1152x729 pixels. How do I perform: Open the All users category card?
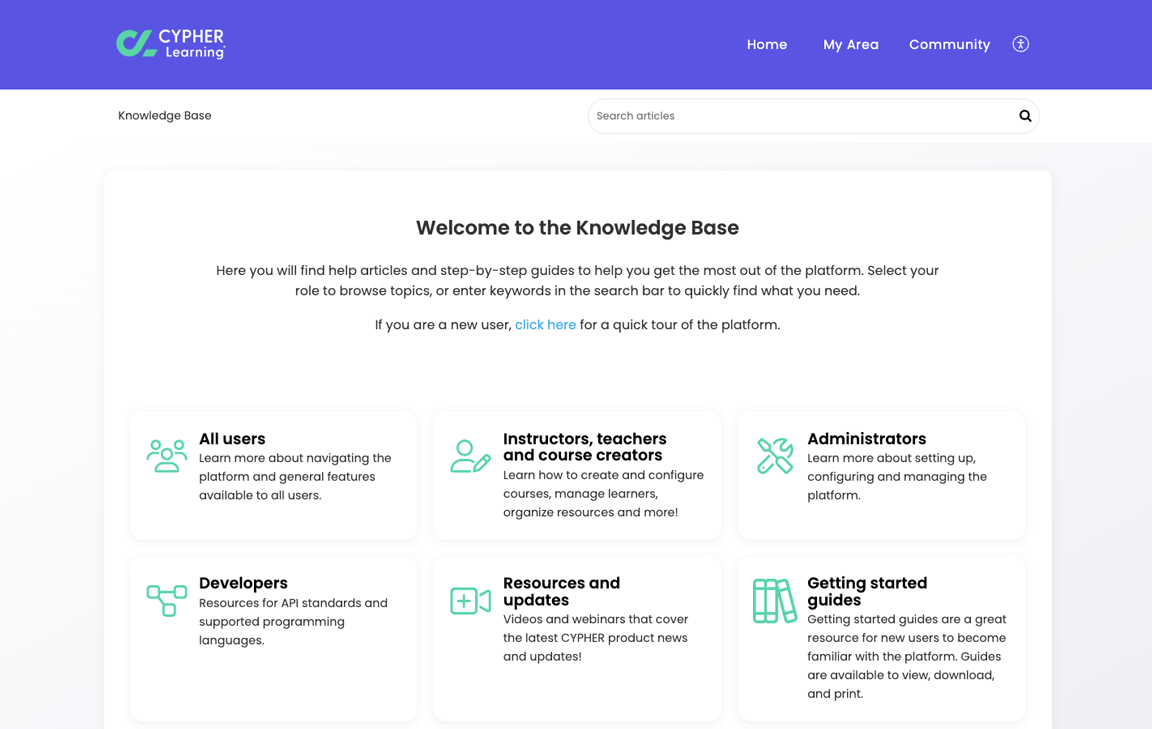click(272, 475)
